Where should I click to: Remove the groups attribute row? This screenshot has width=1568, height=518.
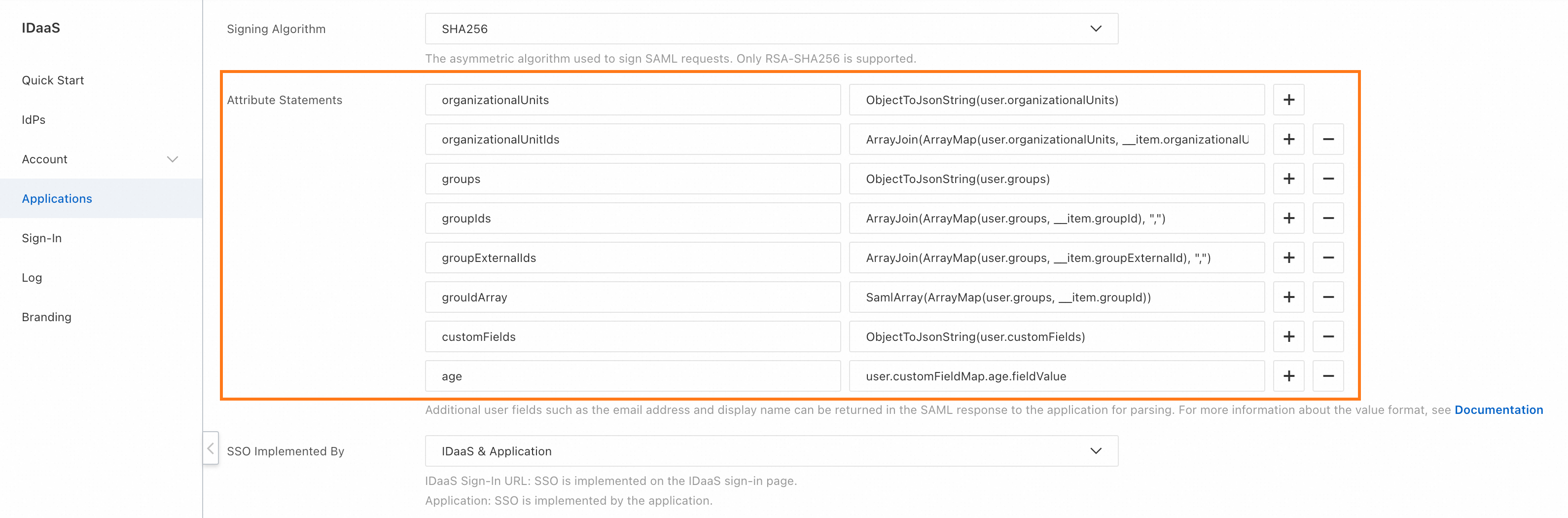tap(1328, 179)
